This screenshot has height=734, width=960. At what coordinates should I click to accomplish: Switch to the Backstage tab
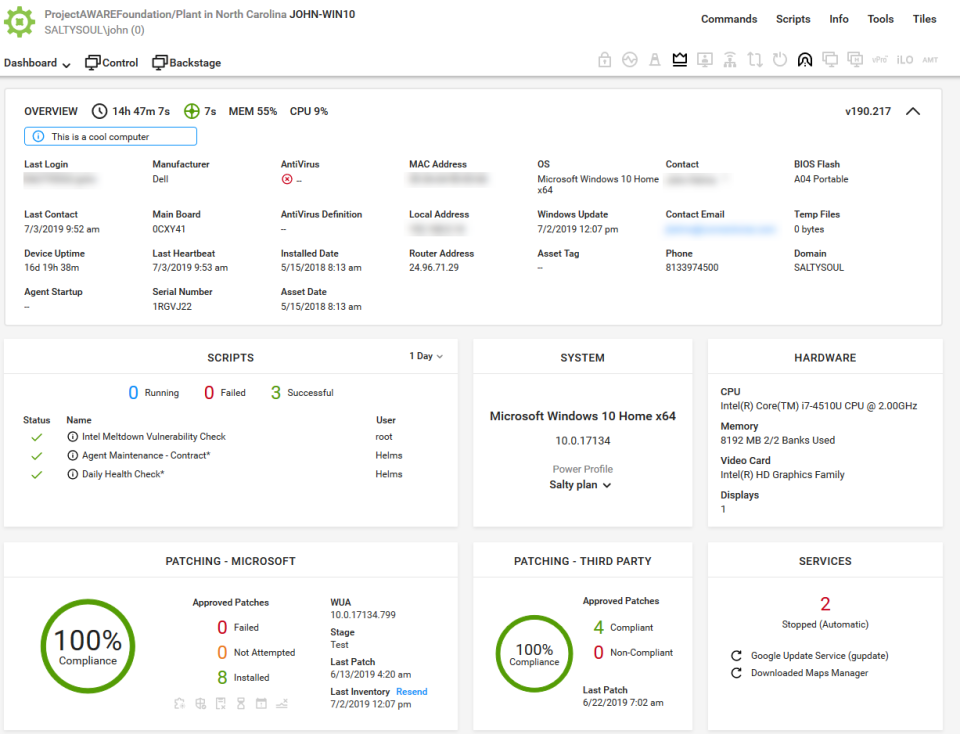(186, 62)
